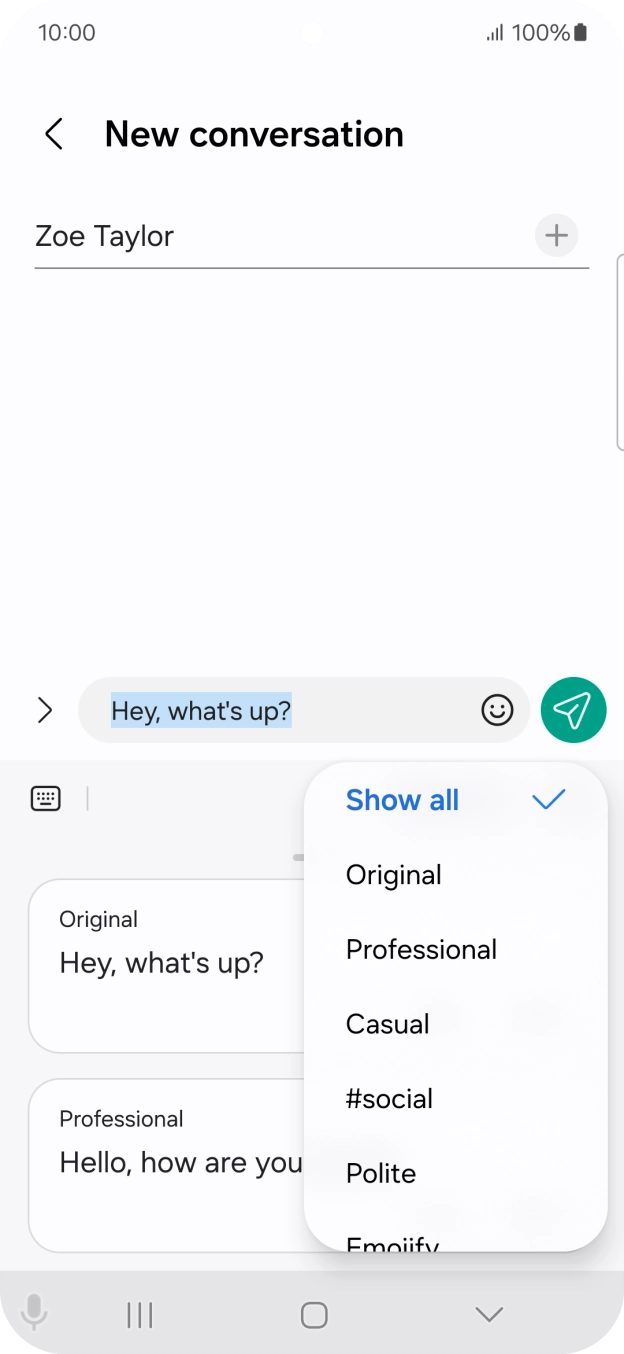The height and width of the screenshot is (1354, 624).
Task: Choose Original from the style menu
Action: [456, 875]
